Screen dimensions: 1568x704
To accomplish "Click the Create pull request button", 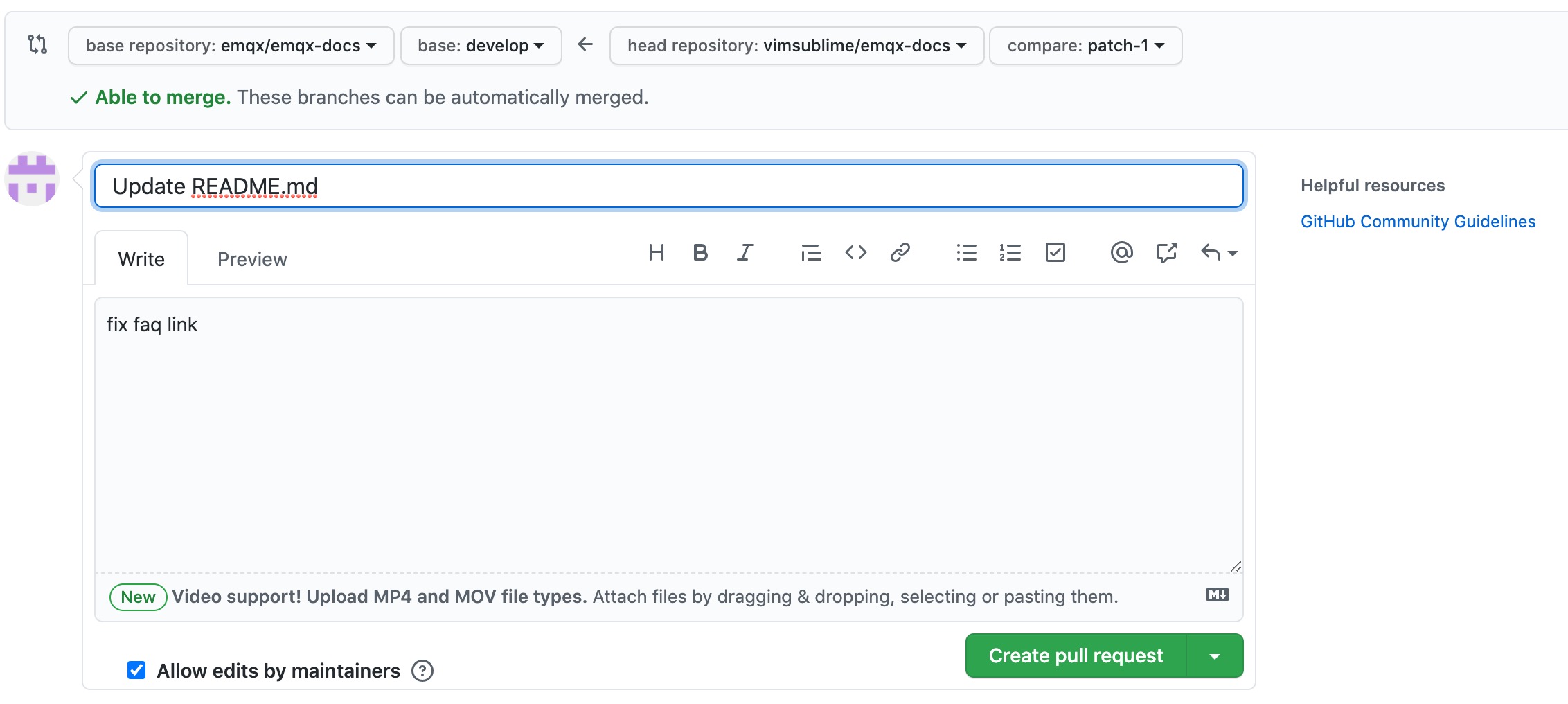I will pos(1076,655).
